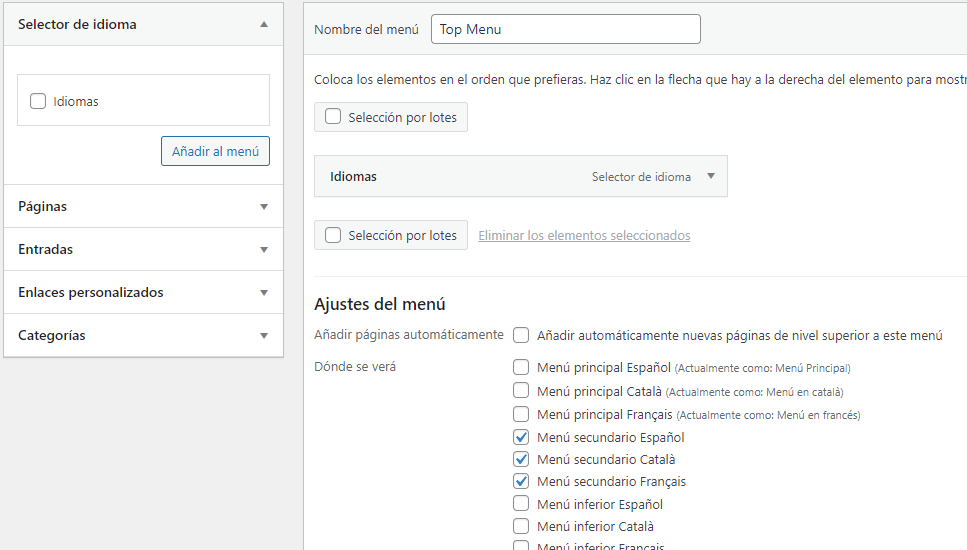Uncheck Menú secundario Español location
967x550 pixels.
(521, 437)
